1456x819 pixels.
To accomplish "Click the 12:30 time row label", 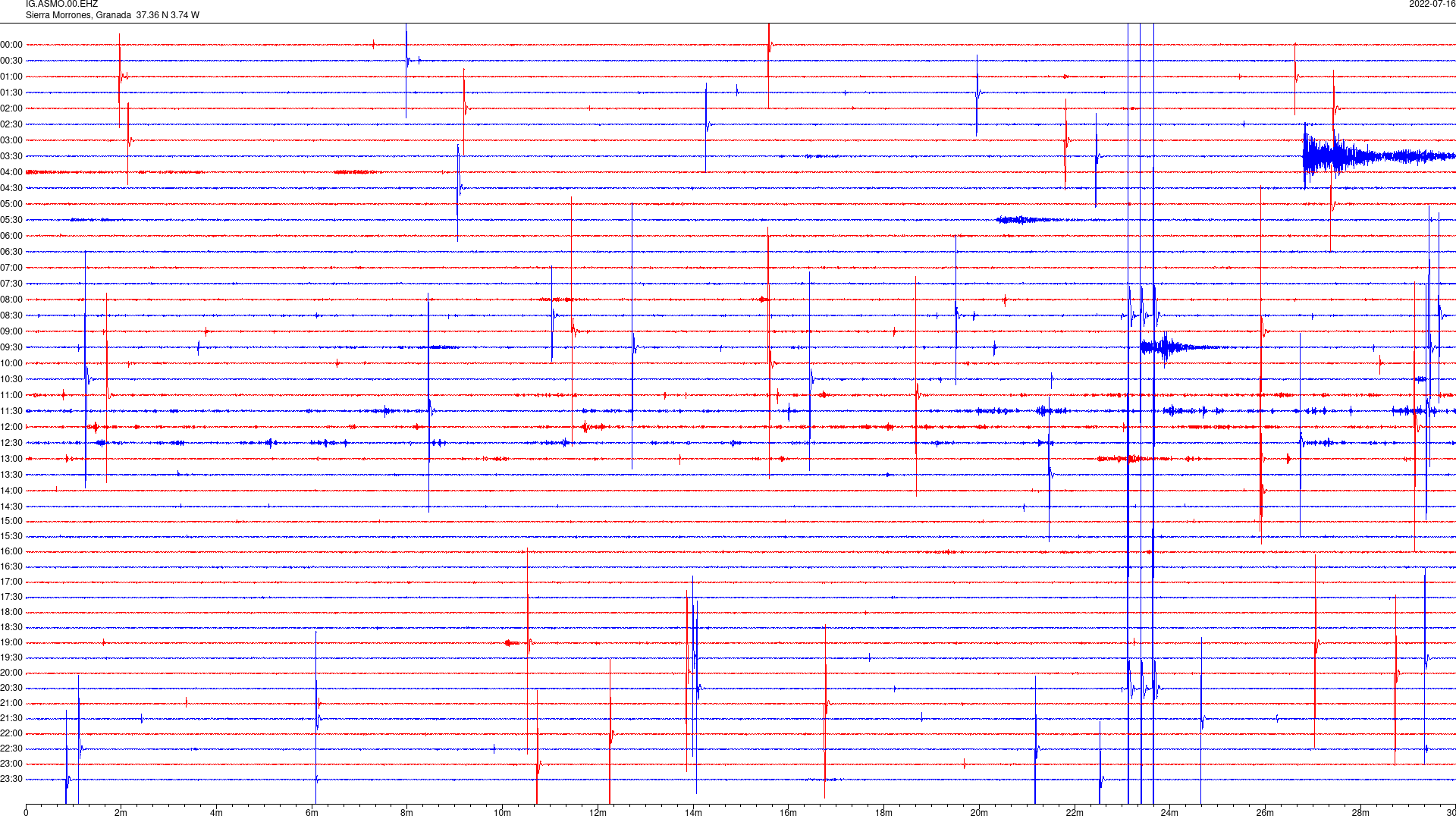I will (11, 443).
